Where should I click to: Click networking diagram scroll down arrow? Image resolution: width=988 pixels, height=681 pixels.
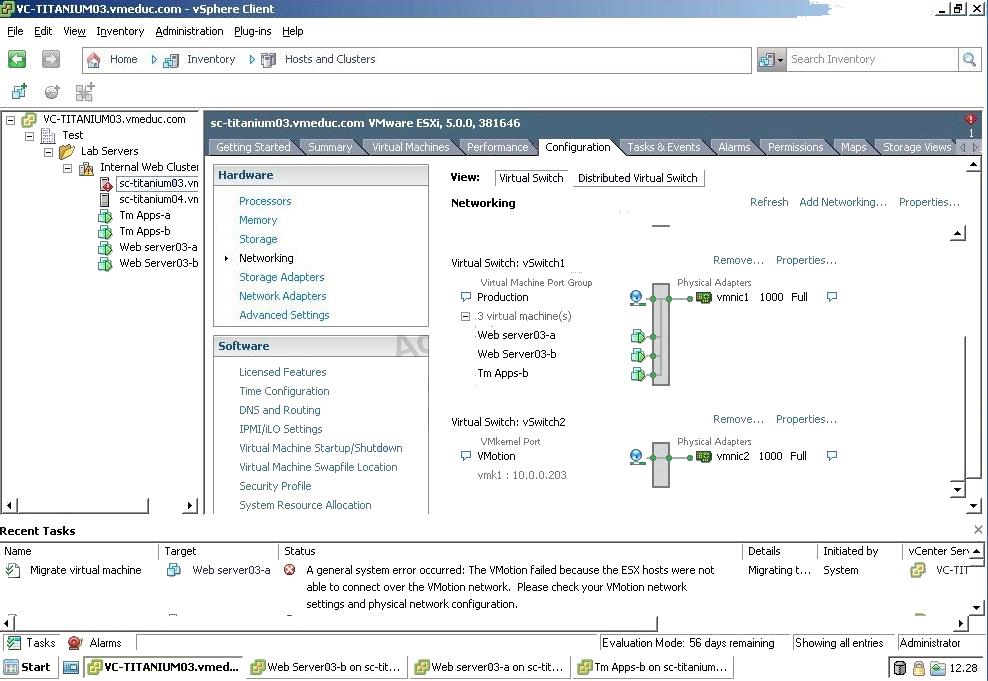coord(958,489)
